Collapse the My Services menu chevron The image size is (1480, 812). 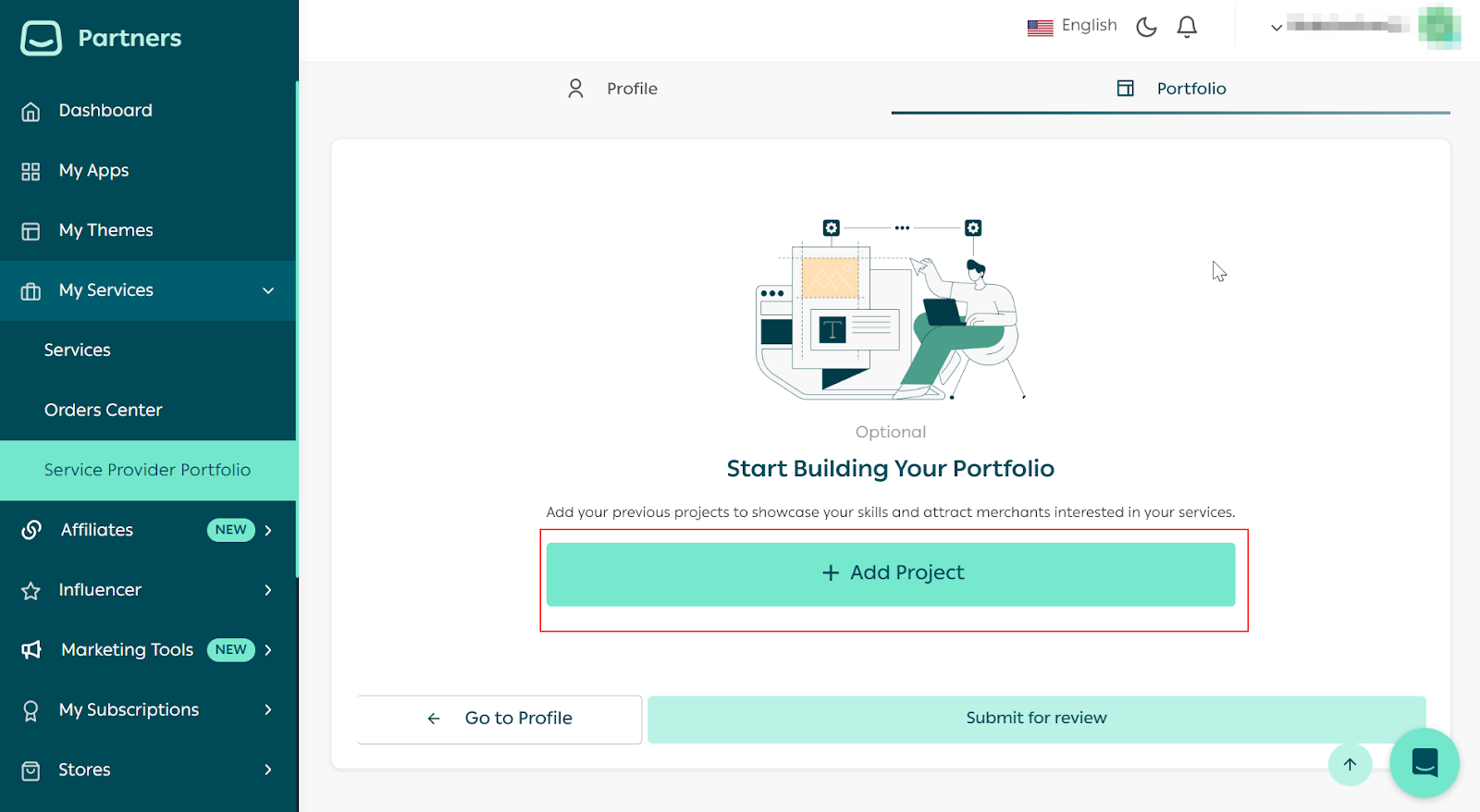268,290
